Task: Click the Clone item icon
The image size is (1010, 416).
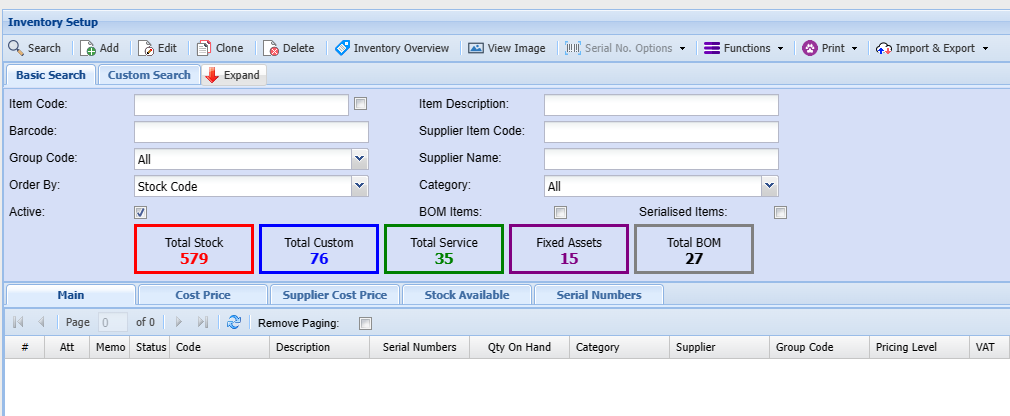Action: 204,48
